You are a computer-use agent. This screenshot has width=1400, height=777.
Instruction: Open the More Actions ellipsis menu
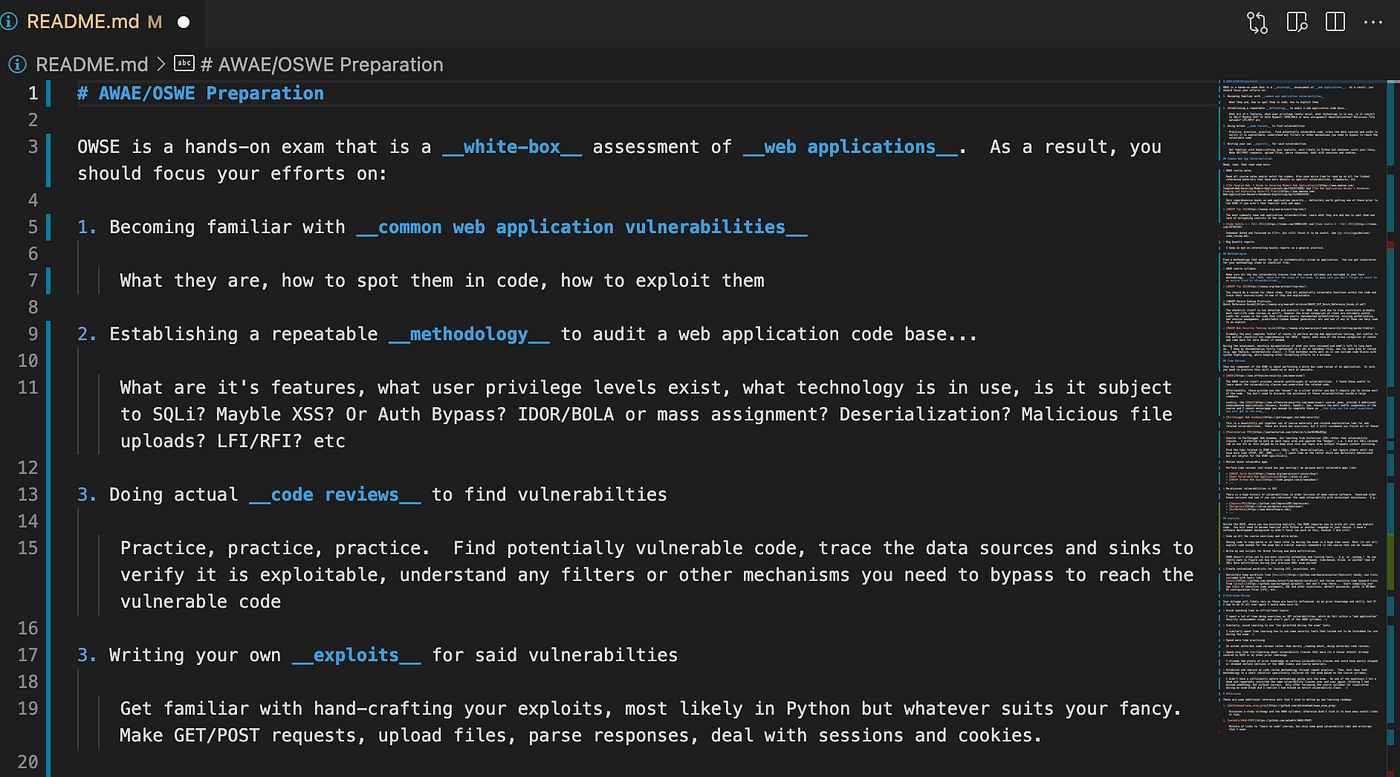[x=1373, y=21]
